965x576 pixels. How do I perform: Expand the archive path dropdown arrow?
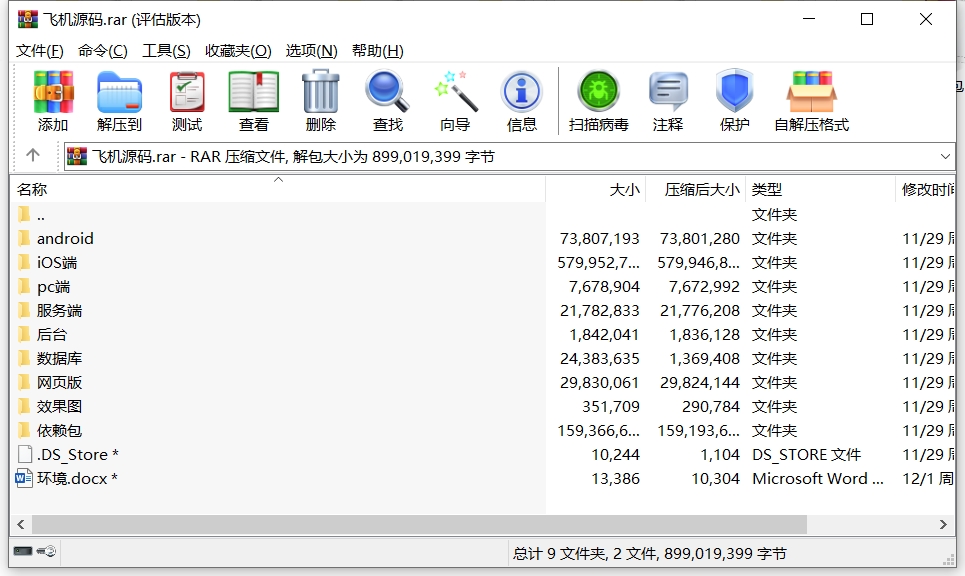946,156
